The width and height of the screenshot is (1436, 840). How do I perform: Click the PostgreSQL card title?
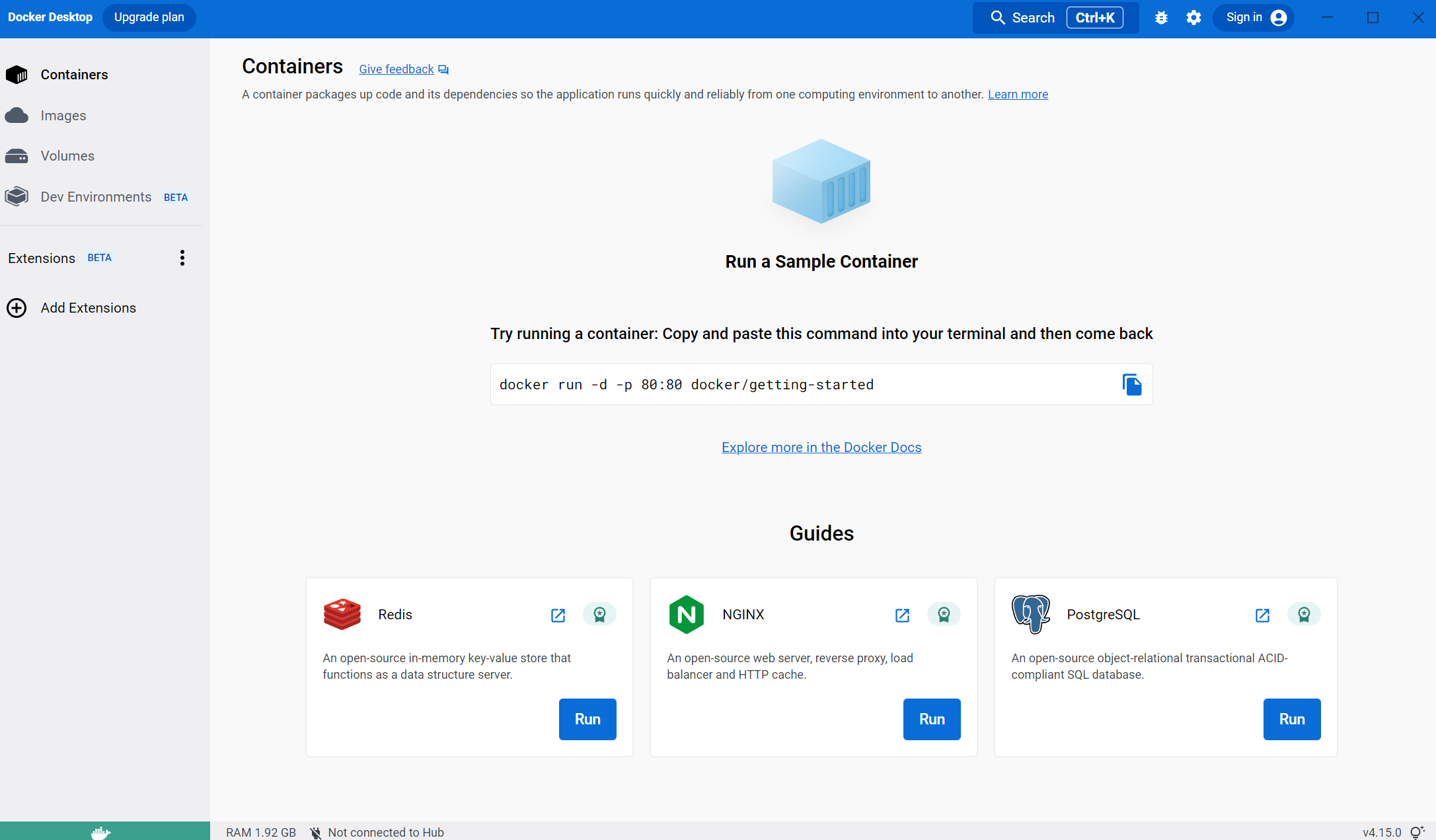(1104, 615)
